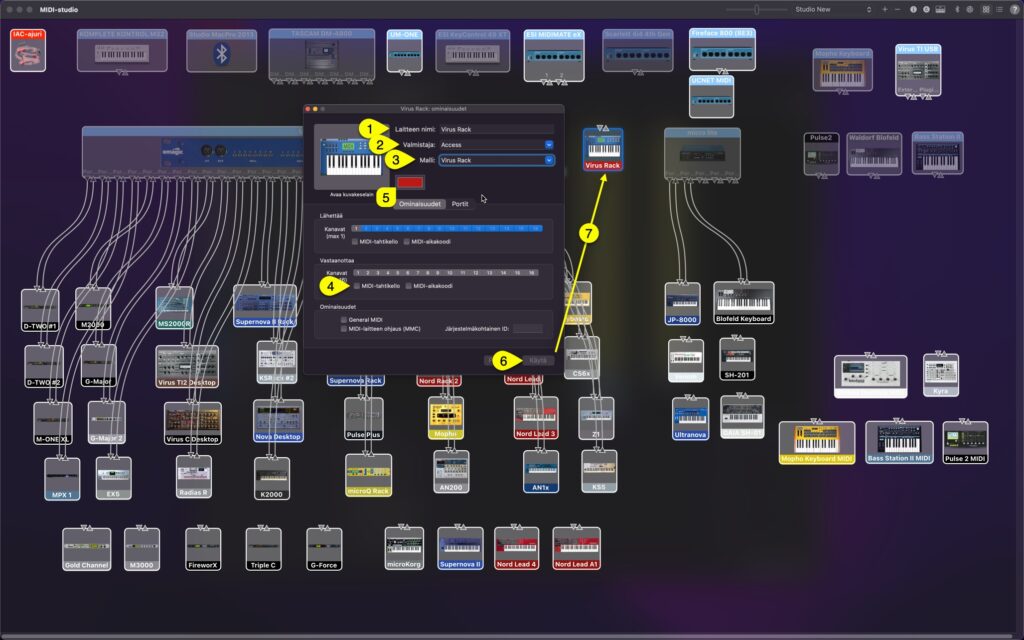Enable the MIDI-tahtikello receive checkbox
The image size is (1024, 640).
pos(358,285)
